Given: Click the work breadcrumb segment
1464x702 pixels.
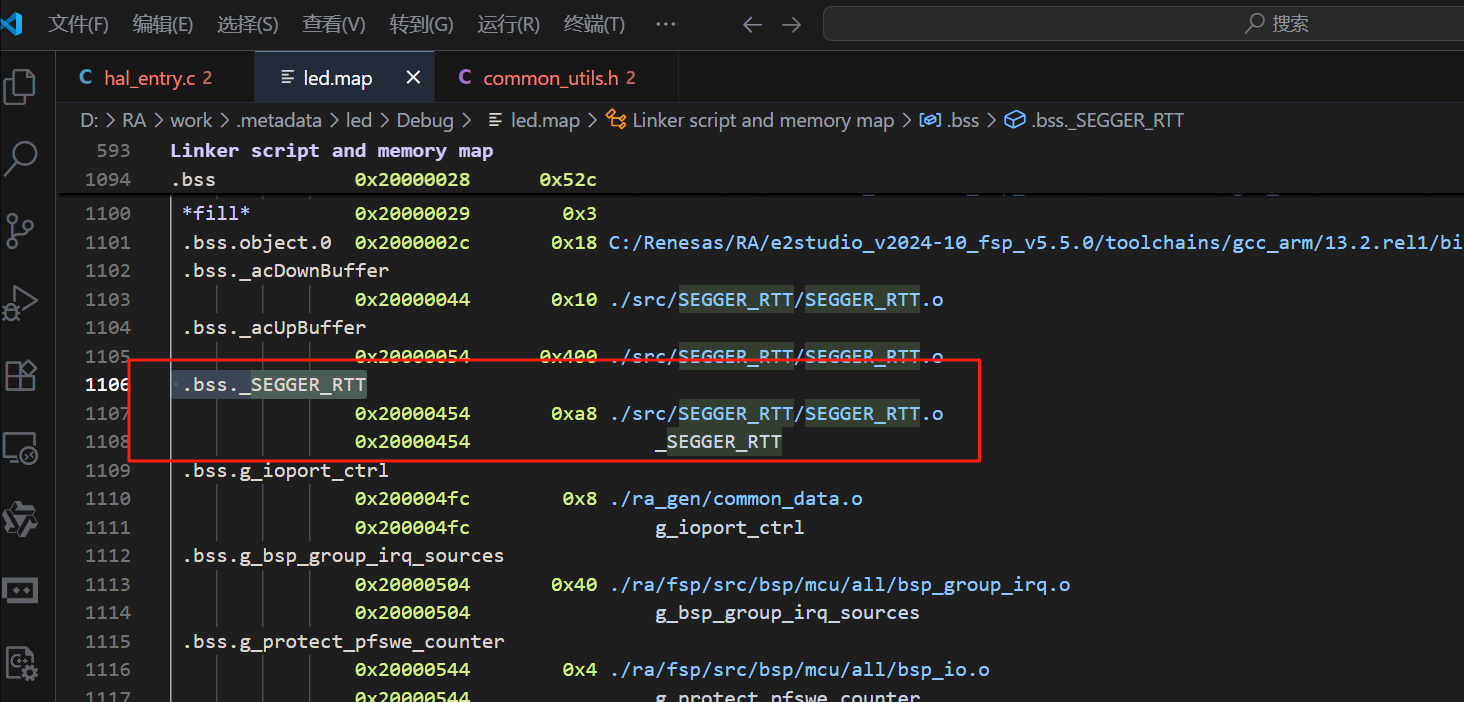Looking at the screenshot, I should pyautogui.click(x=191, y=121).
